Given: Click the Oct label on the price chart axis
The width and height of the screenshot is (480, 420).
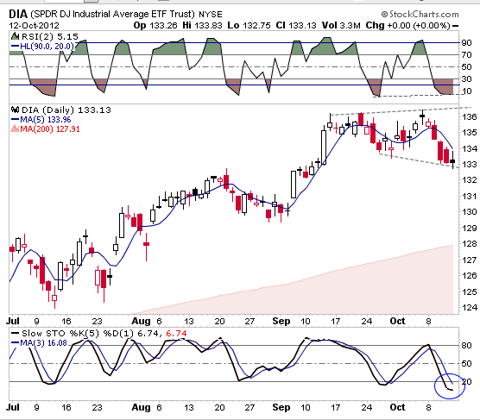Looking at the screenshot, I should point(398,321).
